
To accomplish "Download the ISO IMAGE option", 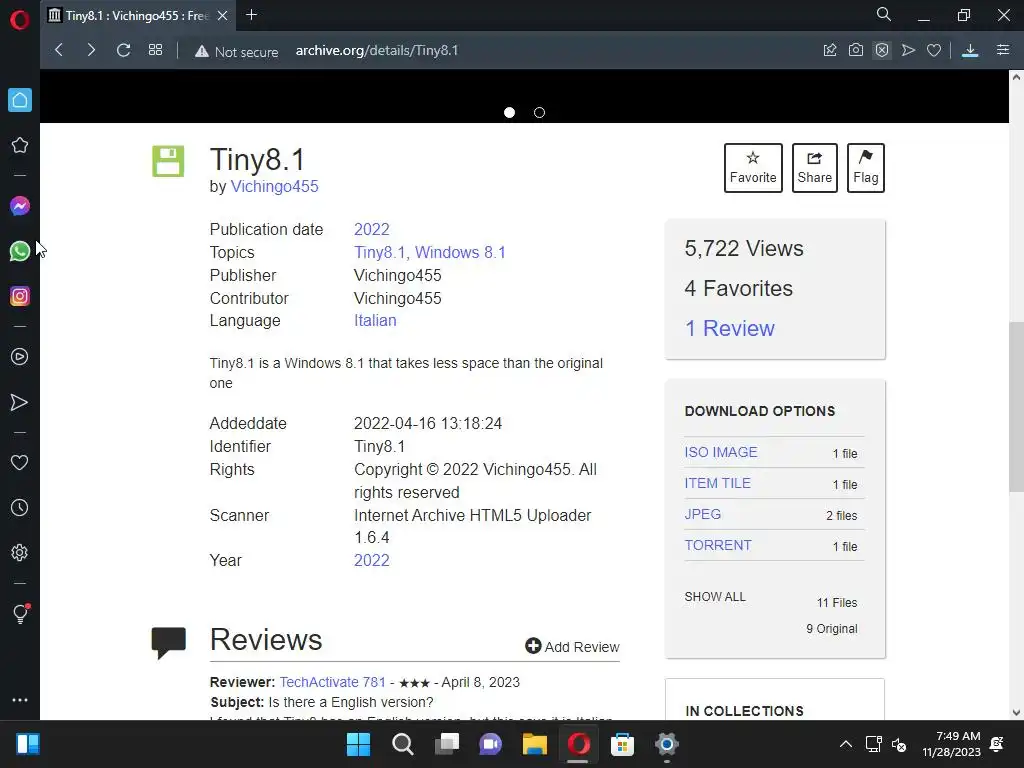I will click(721, 452).
